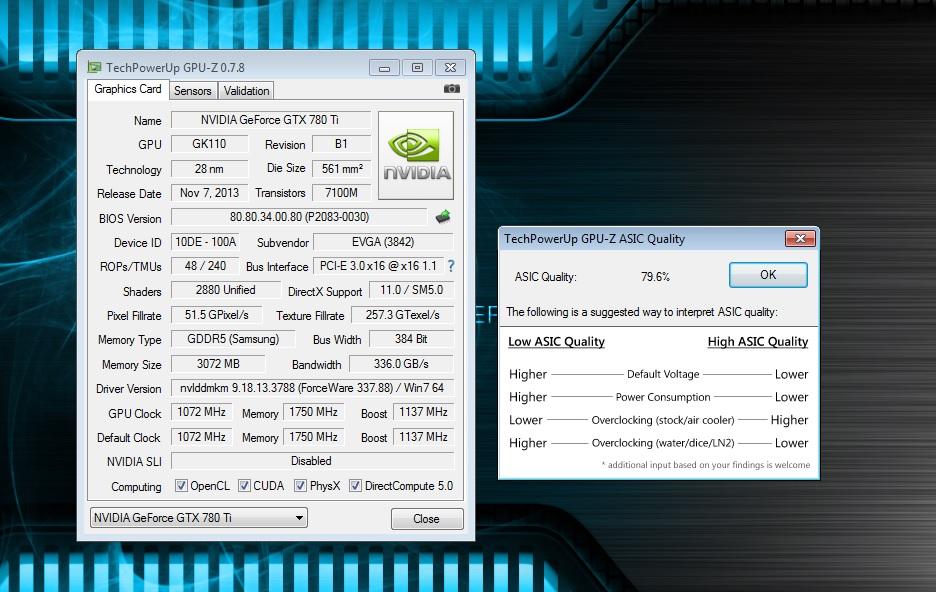Click the Bandwidth field 336.0 GB/s
Image resolution: width=936 pixels, height=592 pixels.
click(x=401, y=363)
